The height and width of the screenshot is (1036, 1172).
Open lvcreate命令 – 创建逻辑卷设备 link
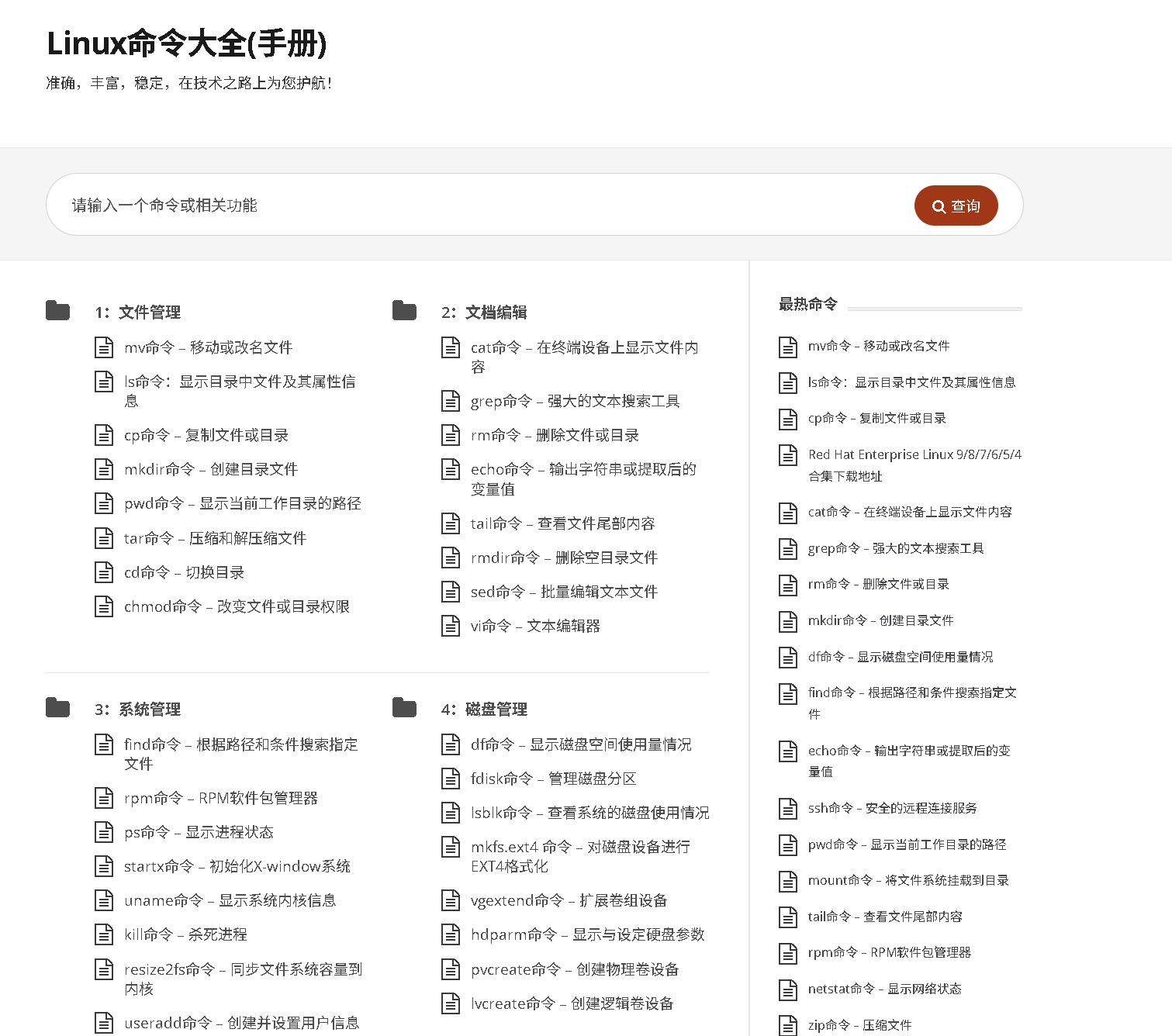[572, 1003]
